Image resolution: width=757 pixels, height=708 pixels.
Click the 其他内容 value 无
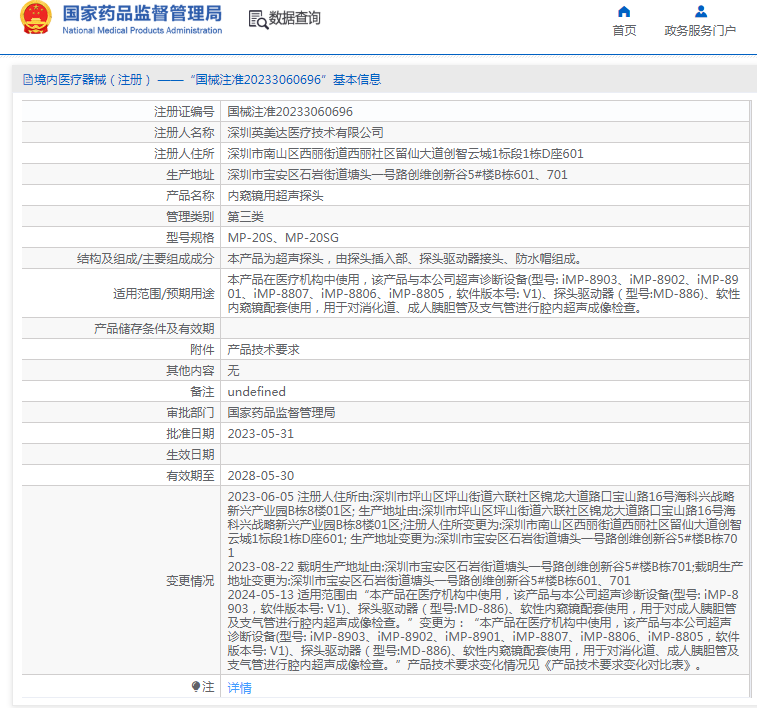(x=233, y=371)
